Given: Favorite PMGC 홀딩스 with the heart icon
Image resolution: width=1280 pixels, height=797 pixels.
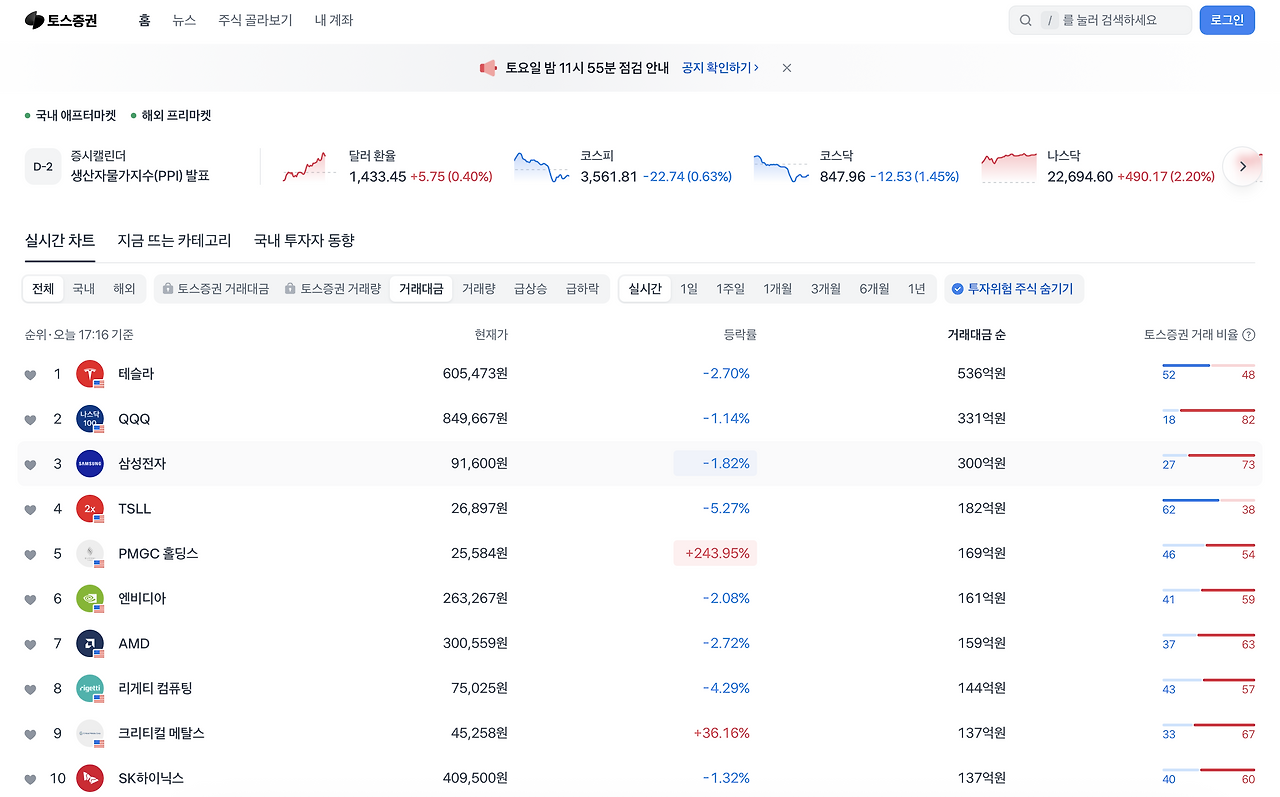Looking at the screenshot, I should click(31, 555).
